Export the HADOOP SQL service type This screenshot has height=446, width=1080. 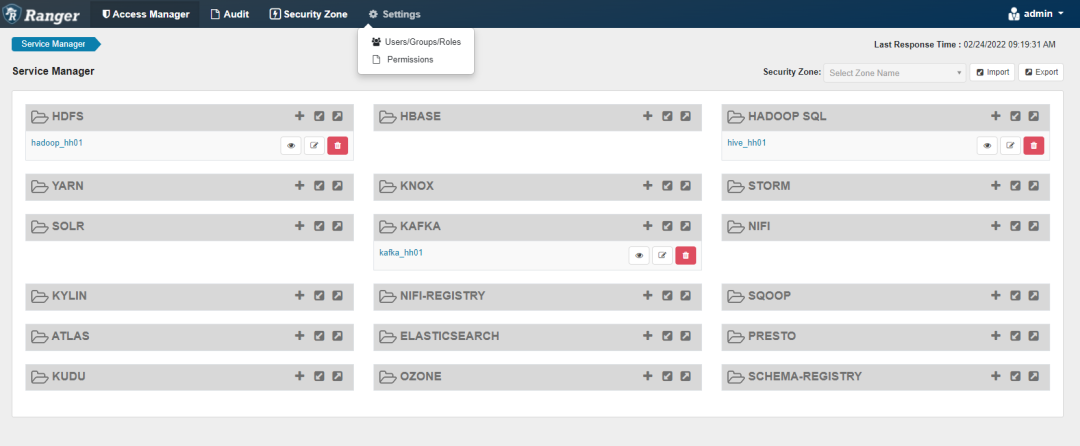pos(1033,116)
